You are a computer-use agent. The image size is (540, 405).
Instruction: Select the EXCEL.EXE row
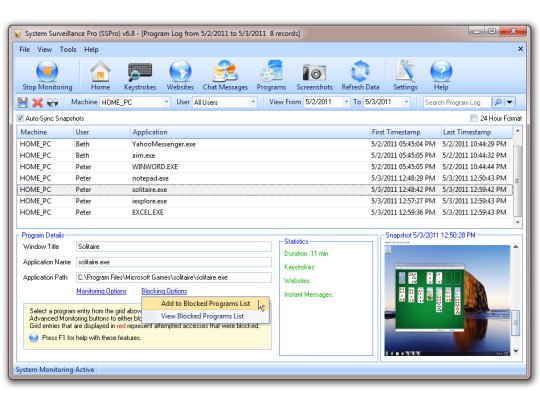[x=264, y=212]
